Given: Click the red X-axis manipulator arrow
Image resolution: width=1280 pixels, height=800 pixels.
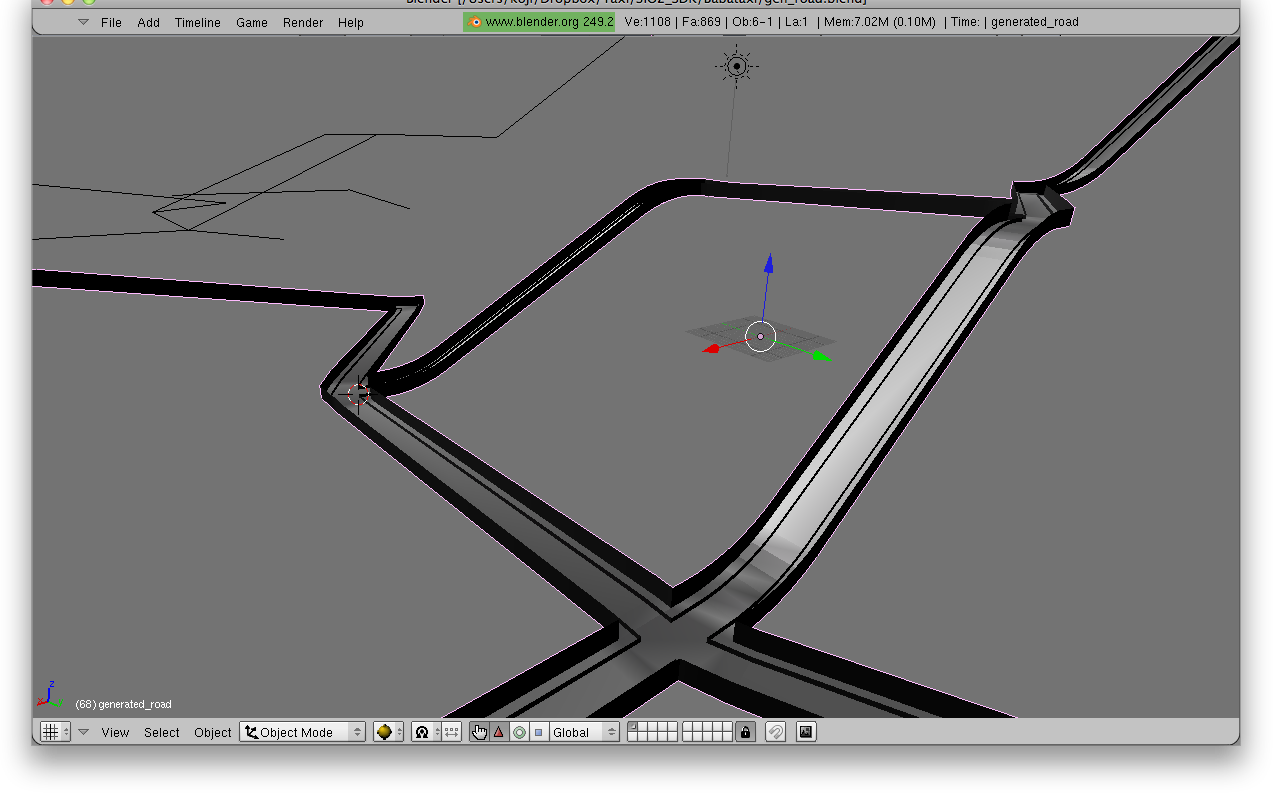Looking at the screenshot, I should (713, 349).
